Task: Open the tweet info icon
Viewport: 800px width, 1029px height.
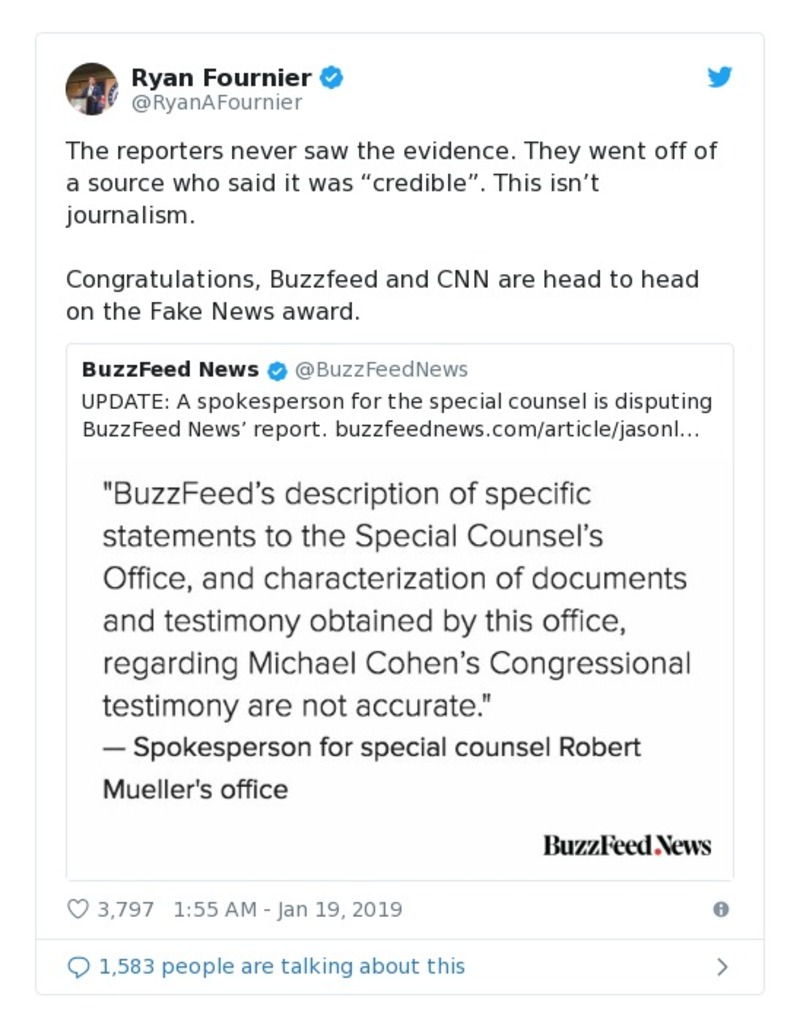Action: point(721,909)
